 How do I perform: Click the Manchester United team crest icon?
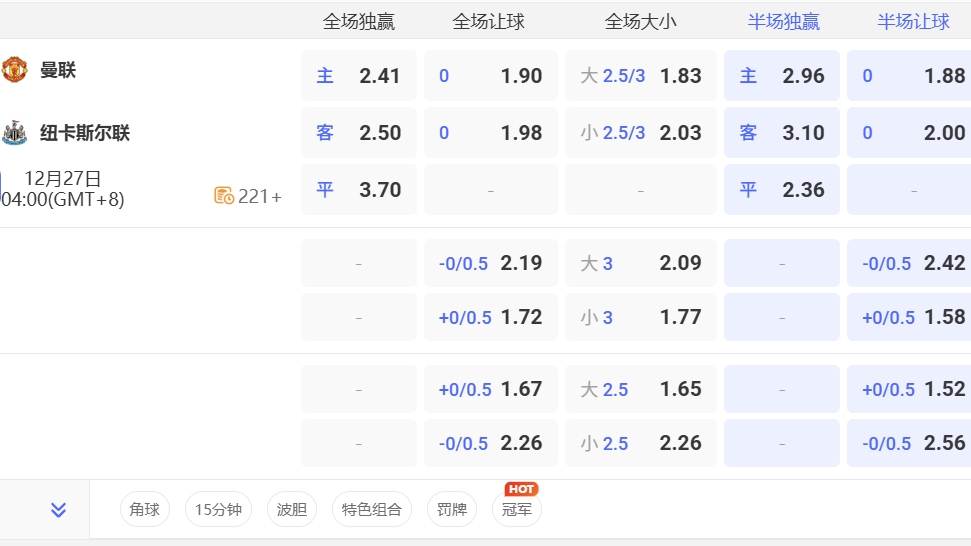(14, 70)
